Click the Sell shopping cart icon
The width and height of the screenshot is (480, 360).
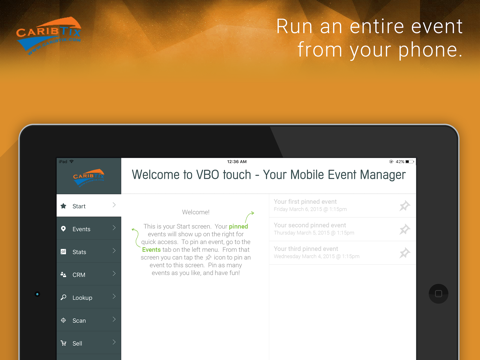[63, 343]
